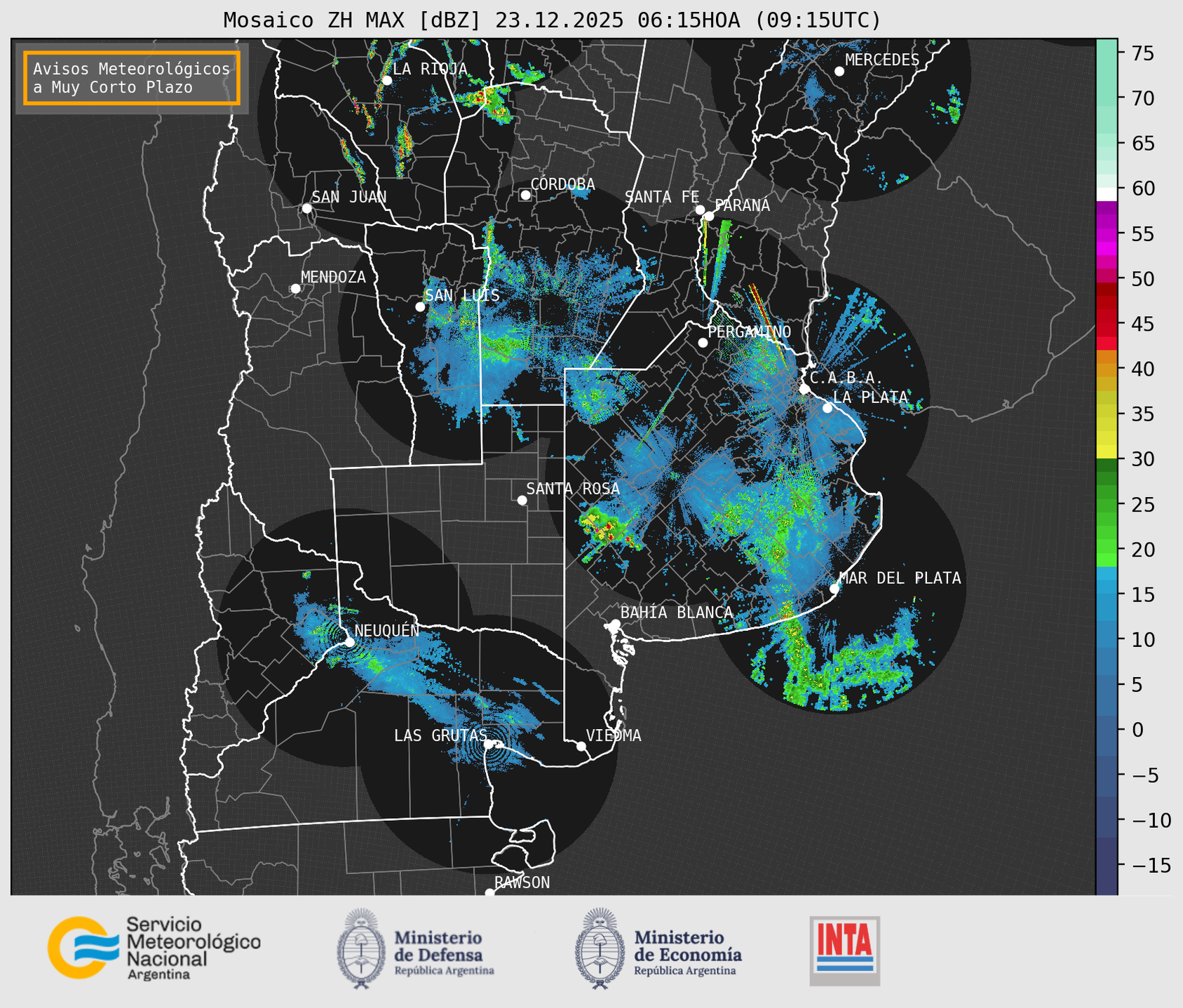
Task: Click the CÓRDOBA city label
Action: [562, 184]
